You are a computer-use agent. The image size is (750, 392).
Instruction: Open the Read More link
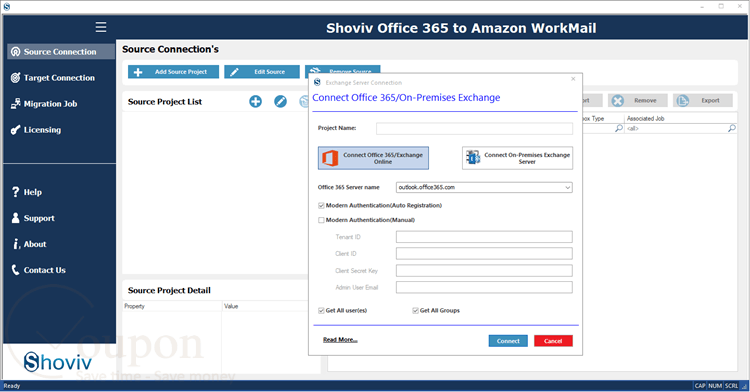pos(340,340)
